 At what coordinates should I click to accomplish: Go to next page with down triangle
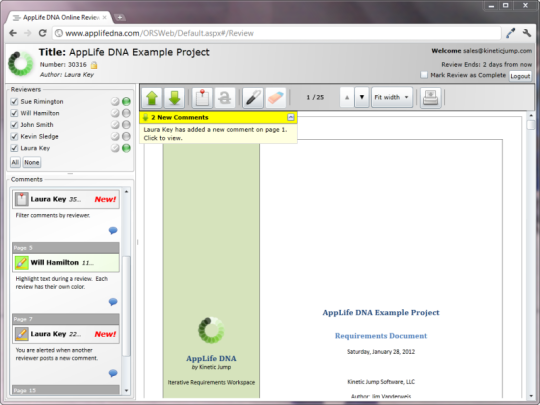(362, 97)
